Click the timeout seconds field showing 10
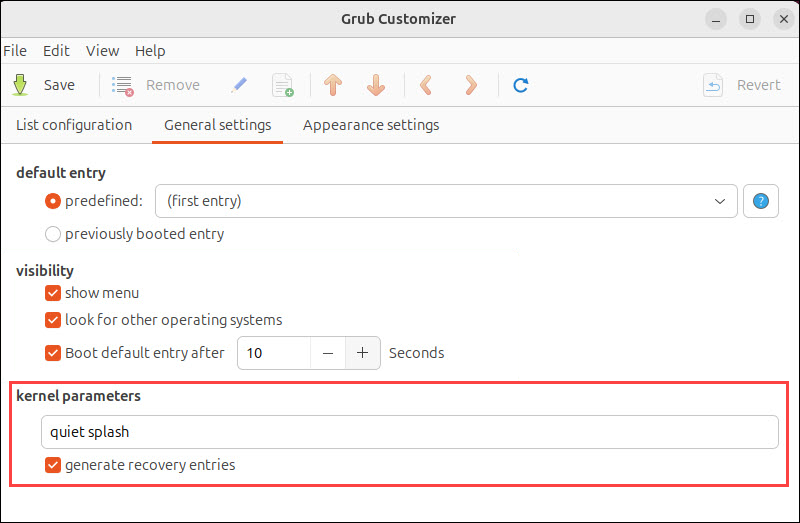800x523 pixels. click(274, 353)
